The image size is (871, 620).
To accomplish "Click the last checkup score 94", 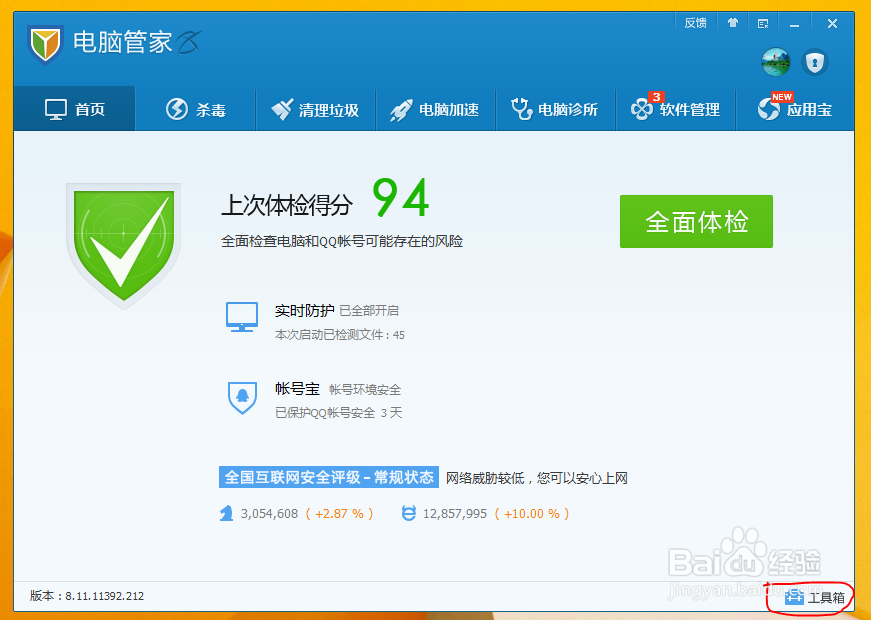I will (401, 197).
